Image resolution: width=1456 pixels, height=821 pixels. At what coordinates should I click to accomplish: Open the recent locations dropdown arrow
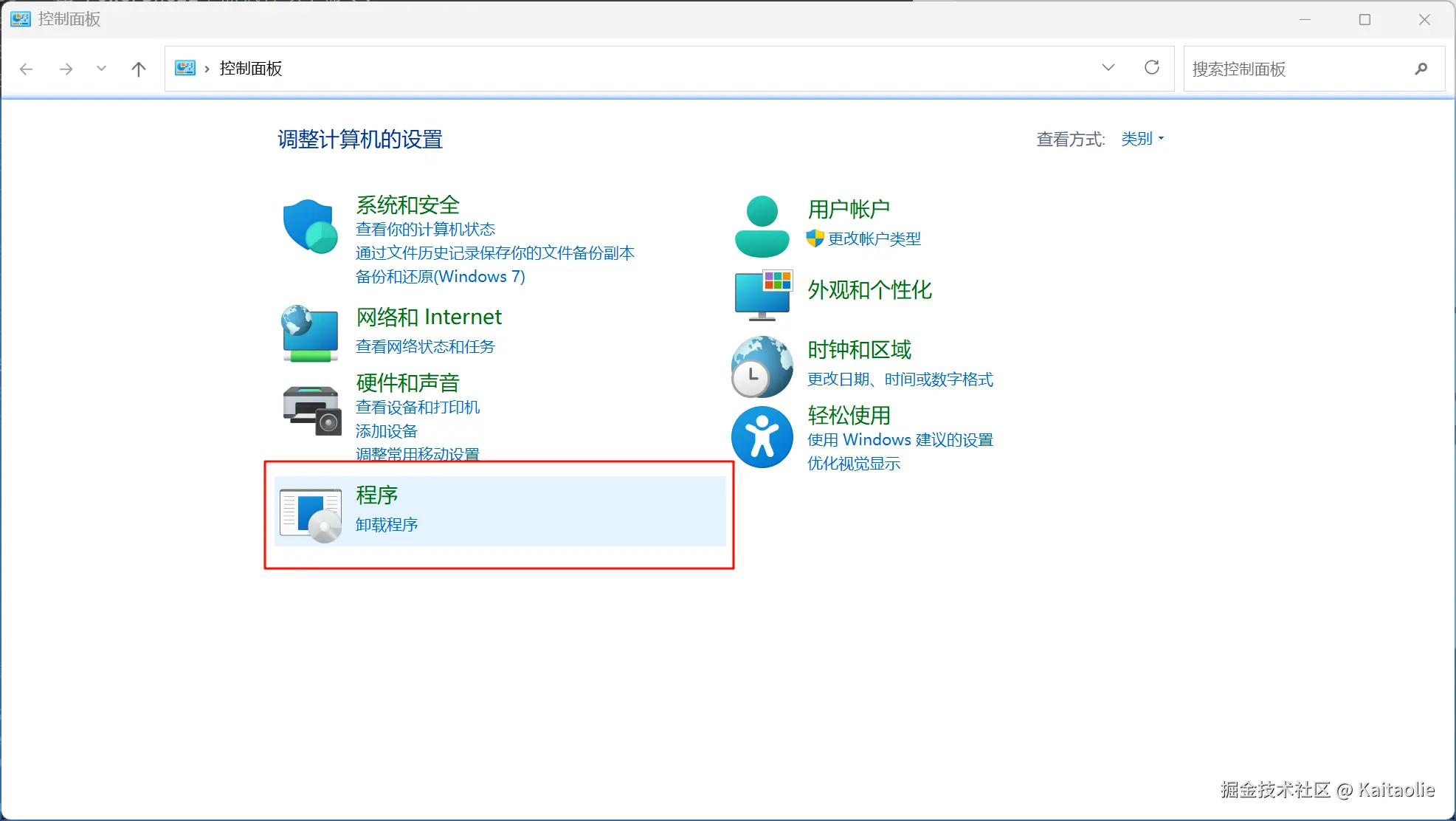[101, 69]
